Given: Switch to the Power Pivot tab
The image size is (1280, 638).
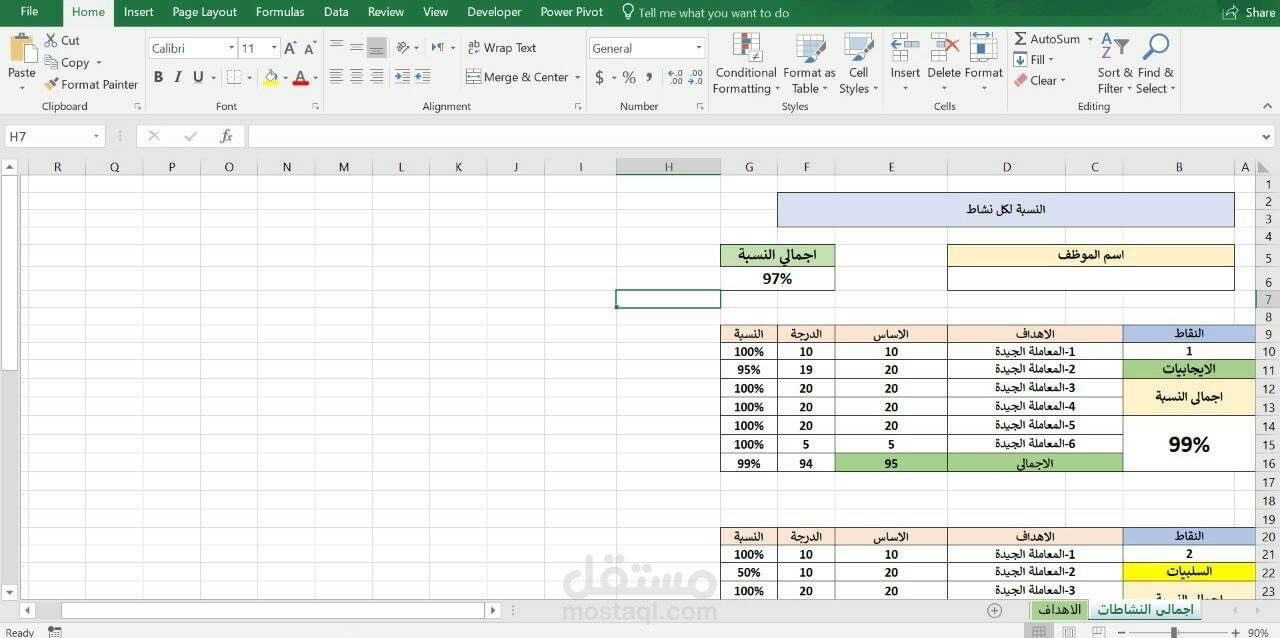Looking at the screenshot, I should coord(571,12).
